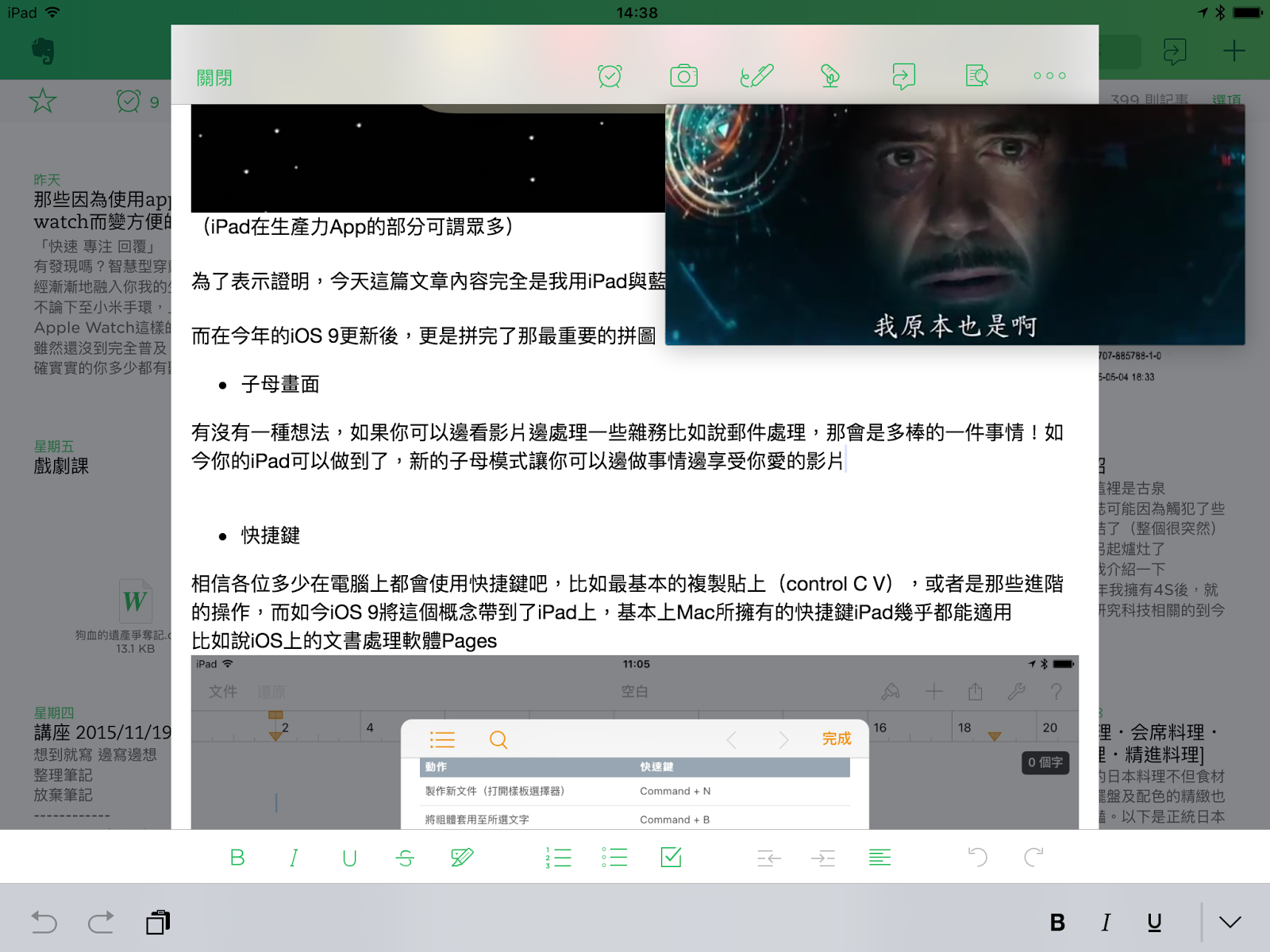This screenshot has height=952, width=1270.
Task: Open the camera in note toolbar
Action: (683, 76)
